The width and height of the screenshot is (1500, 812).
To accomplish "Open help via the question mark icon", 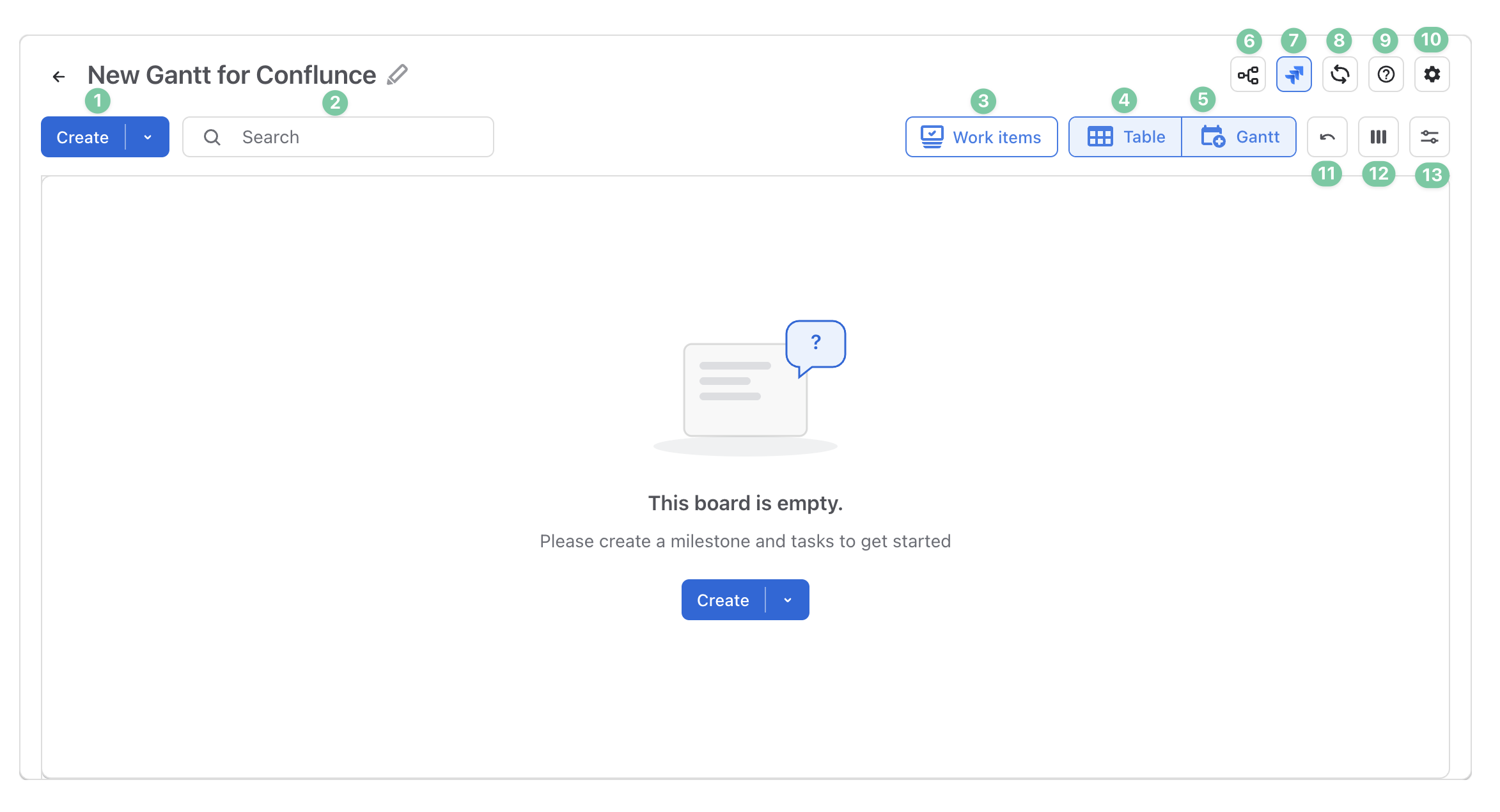I will point(1386,75).
